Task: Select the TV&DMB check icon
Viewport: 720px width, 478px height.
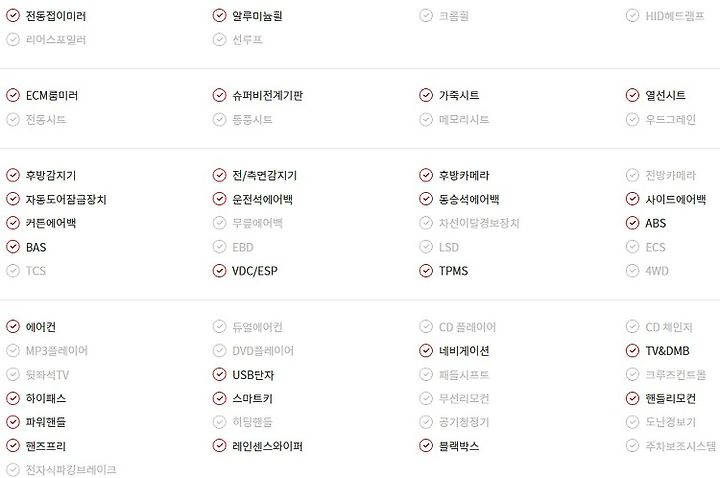Action: (632, 350)
